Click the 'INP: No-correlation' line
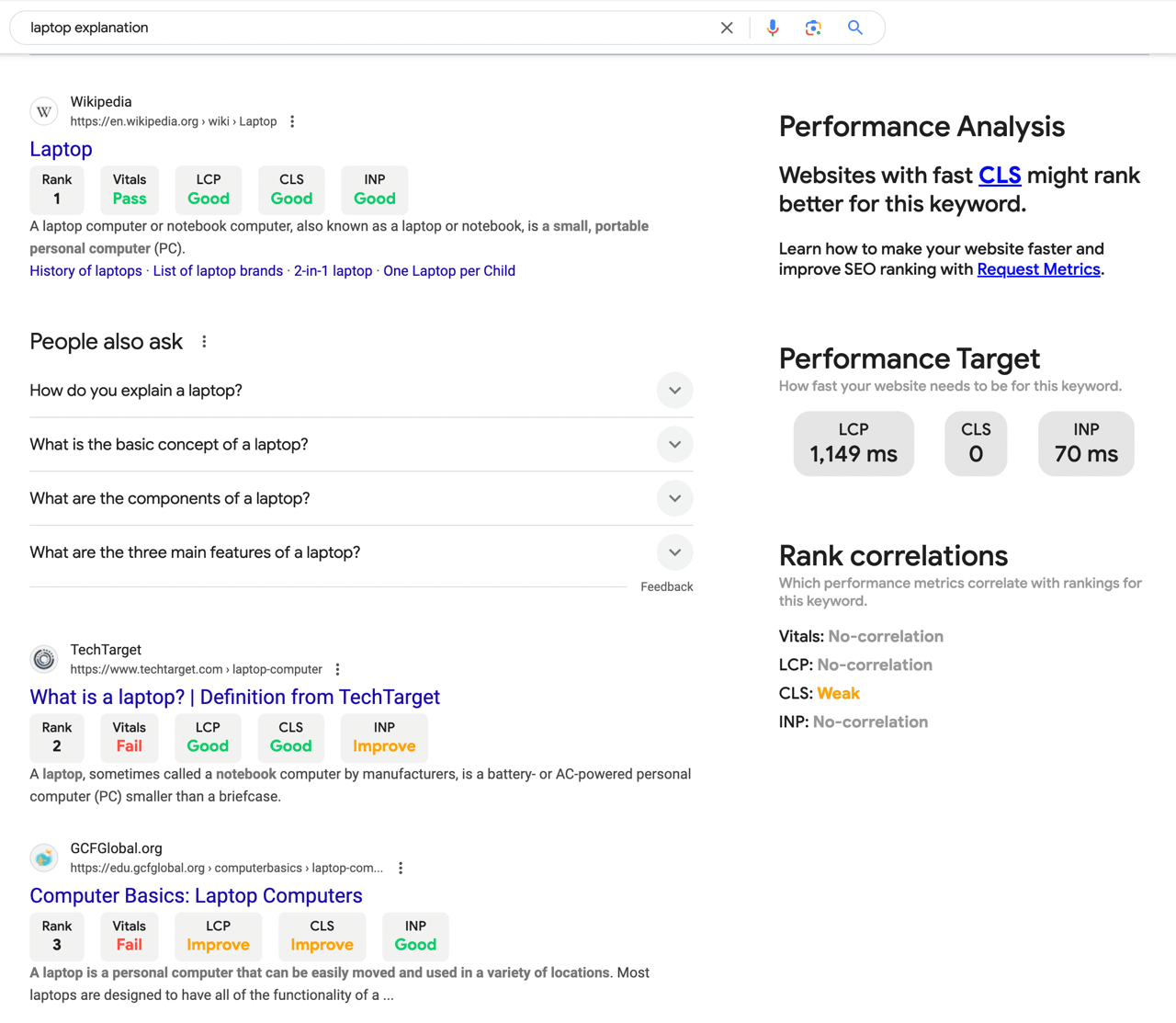1176x1023 pixels. (x=854, y=722)
